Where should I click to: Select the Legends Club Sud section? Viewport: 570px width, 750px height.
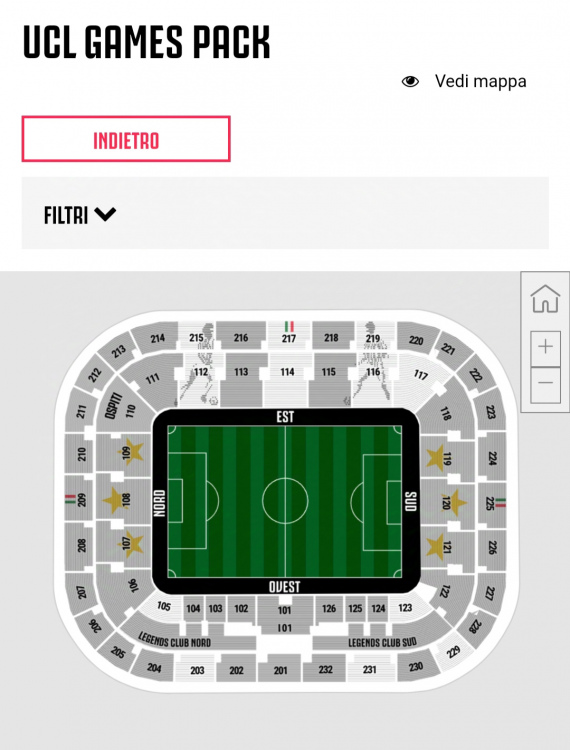[382, 642]
